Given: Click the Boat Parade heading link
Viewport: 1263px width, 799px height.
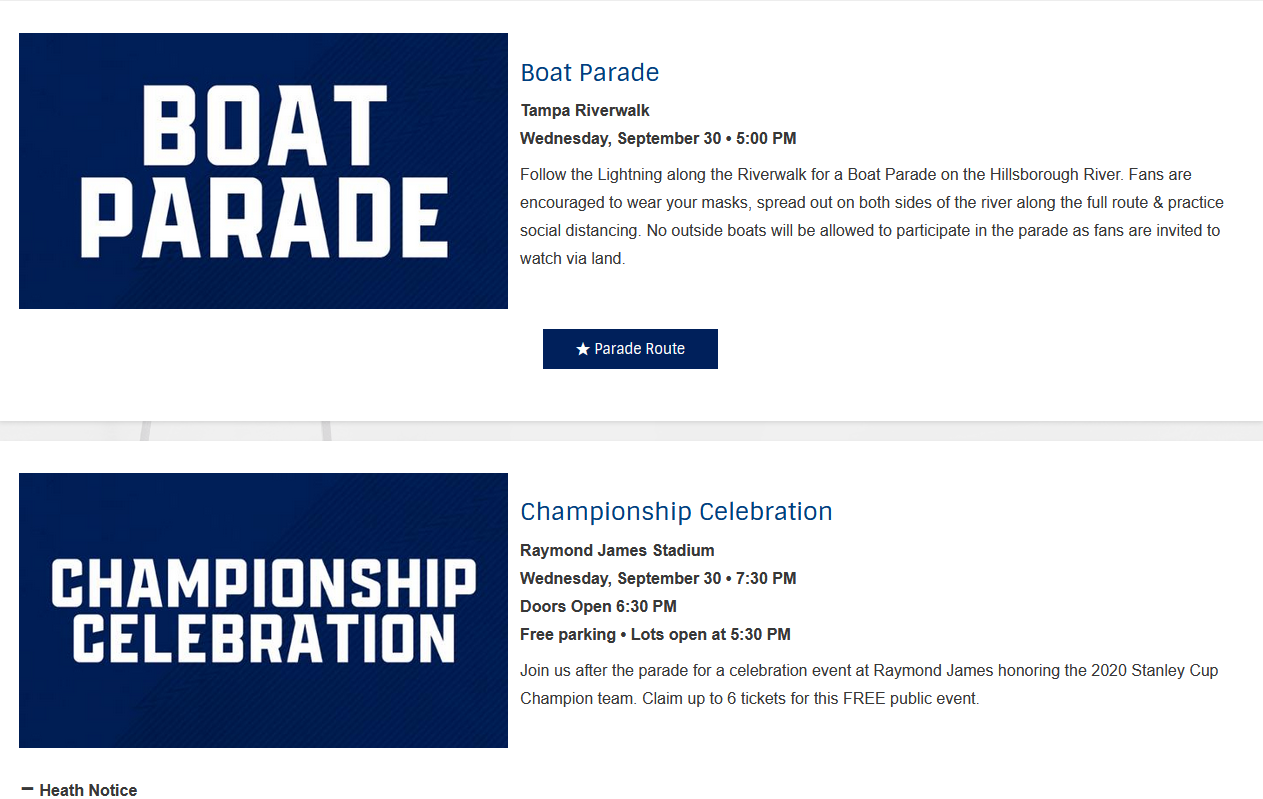Looking at the screenshot, I should pyautogui.click(x=589, y=73).
